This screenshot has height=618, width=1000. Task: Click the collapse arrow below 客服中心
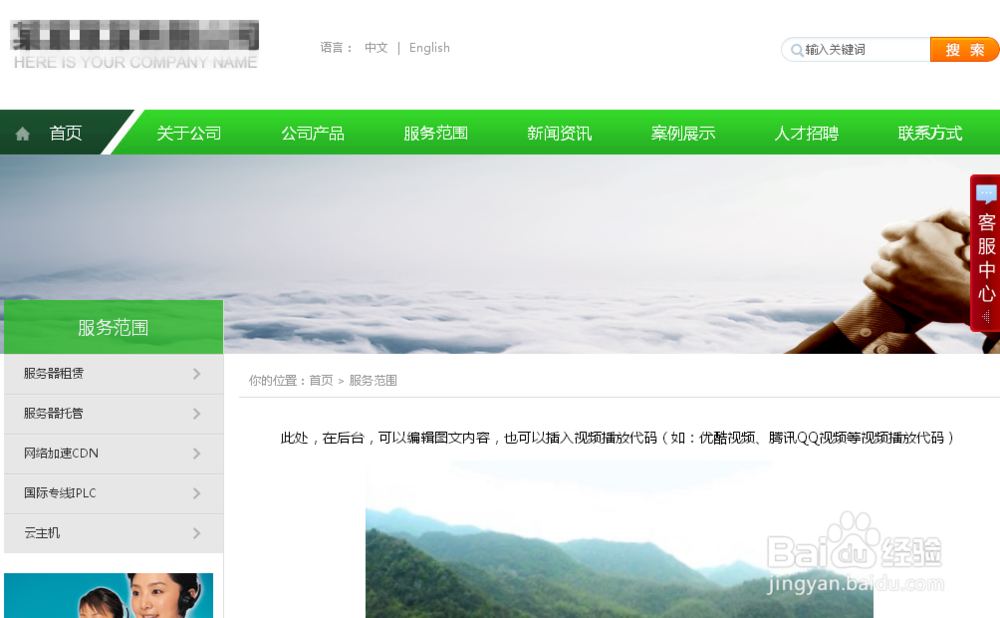click(x=986, y=318)
